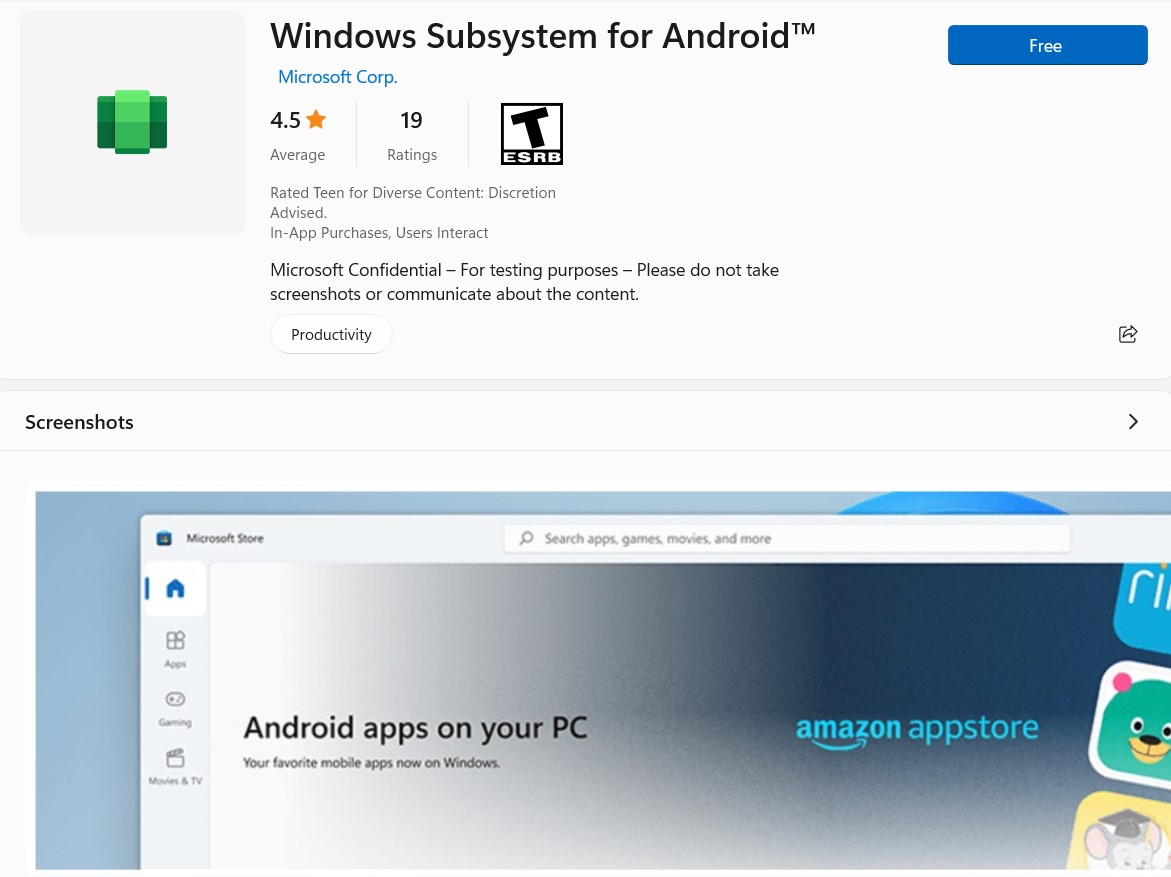Click the ESRB Teen rating icon

pos(531,133)
